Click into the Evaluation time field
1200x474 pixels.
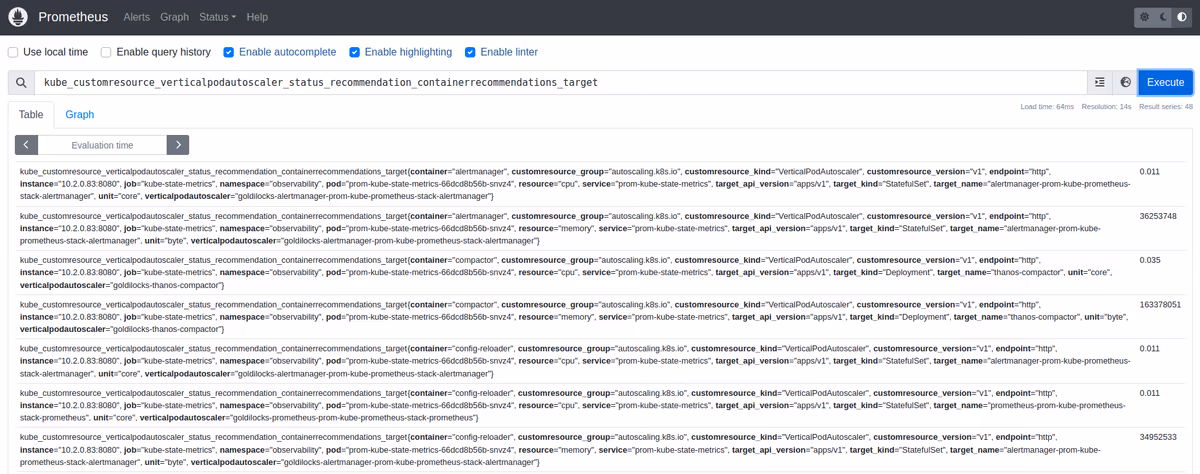(102, 145)
